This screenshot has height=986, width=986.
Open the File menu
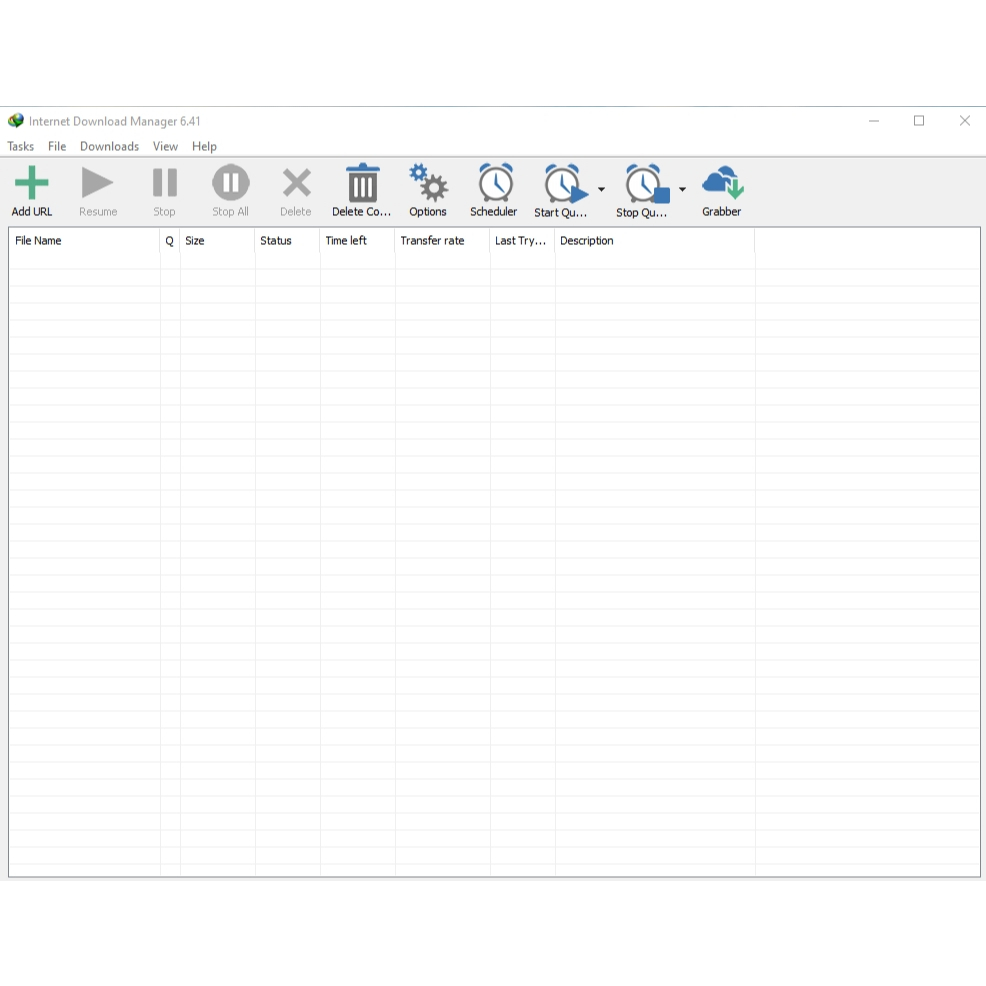(x=57, y=146)
